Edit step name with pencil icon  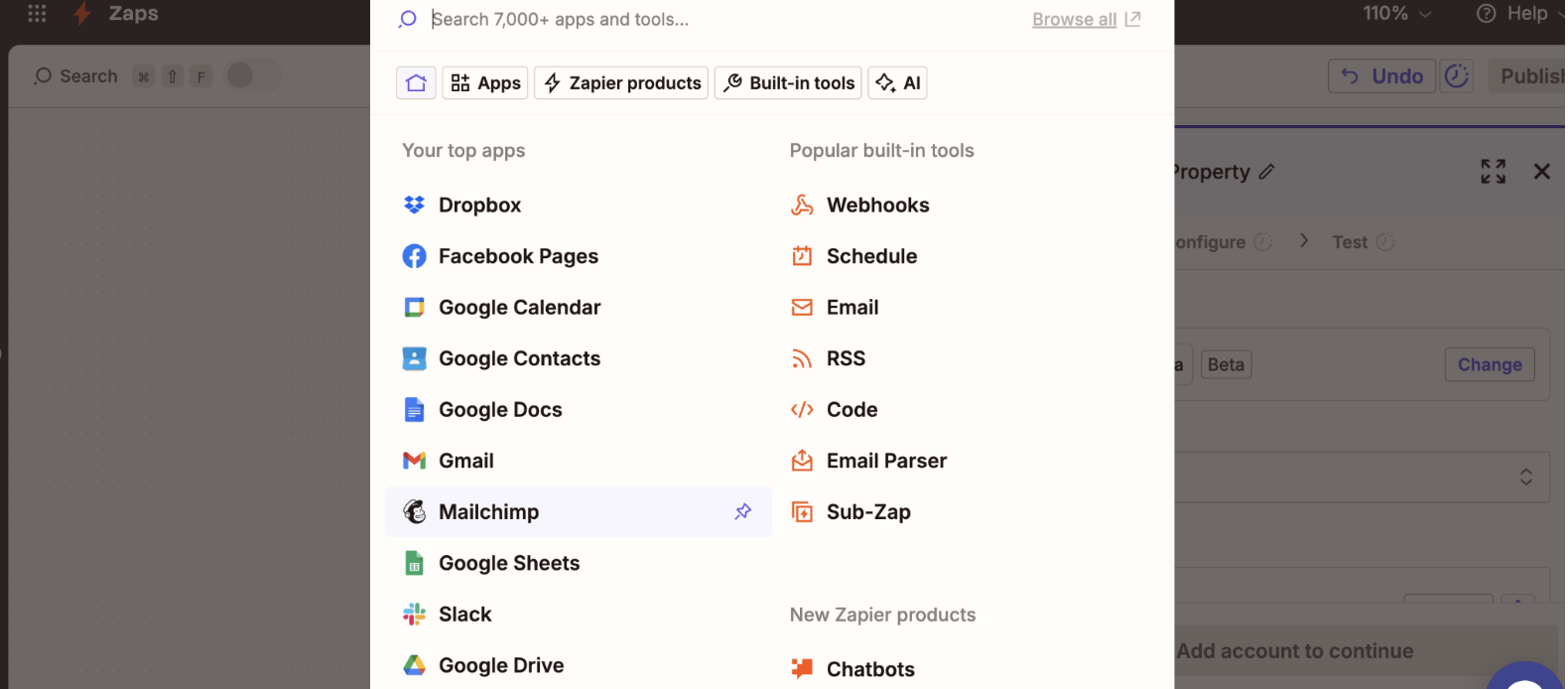coord(1266,172)
